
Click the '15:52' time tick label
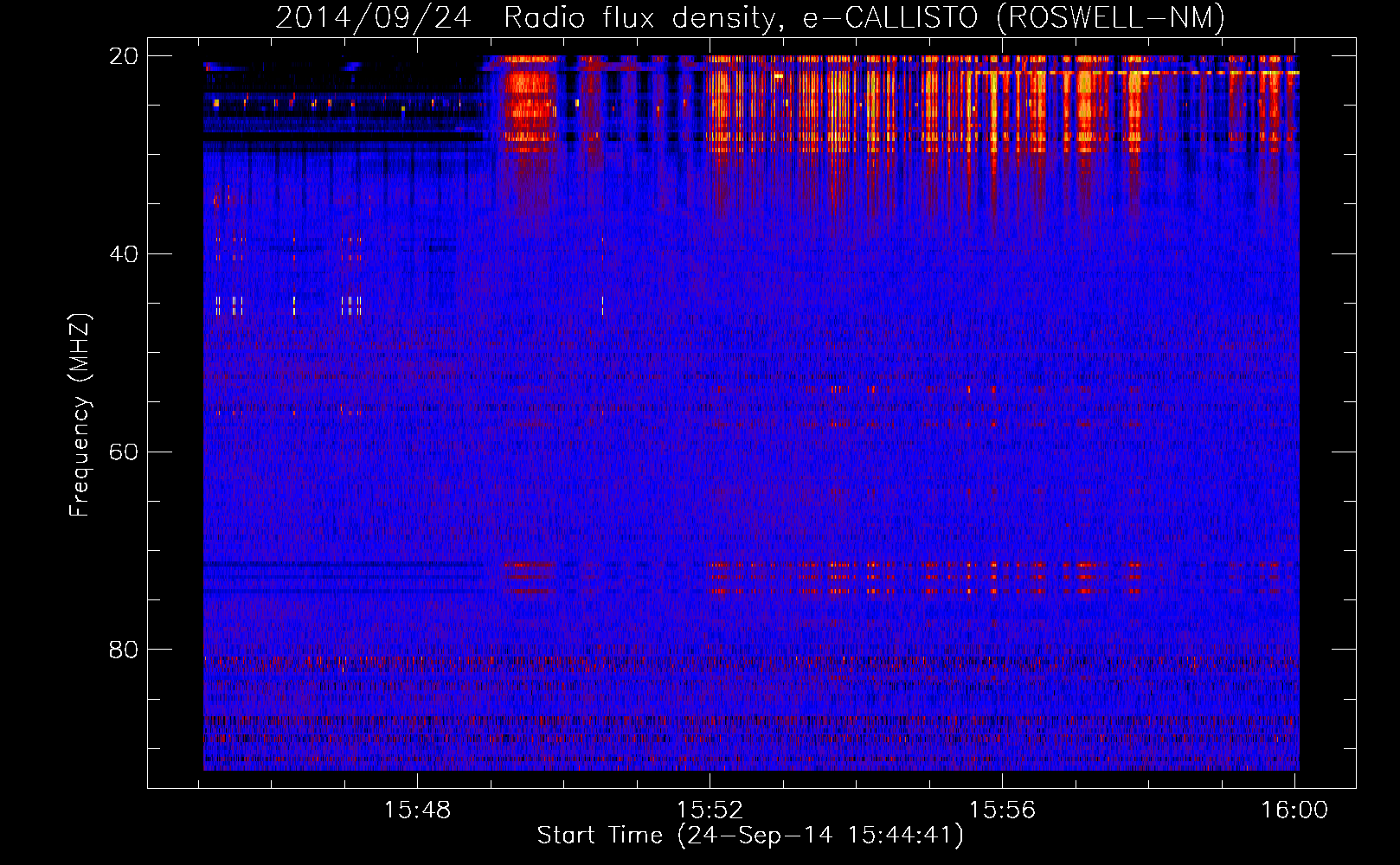710,810
